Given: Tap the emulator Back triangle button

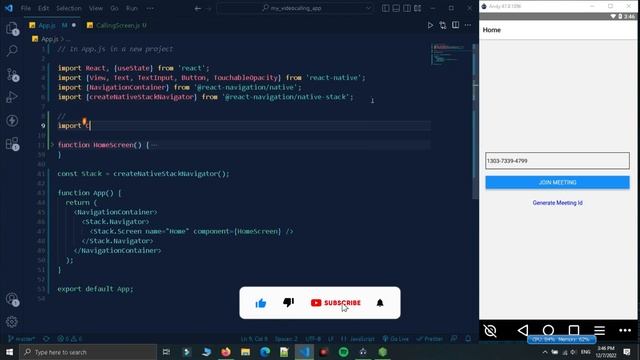Looking at the screenshot, I should click(523, 330).
